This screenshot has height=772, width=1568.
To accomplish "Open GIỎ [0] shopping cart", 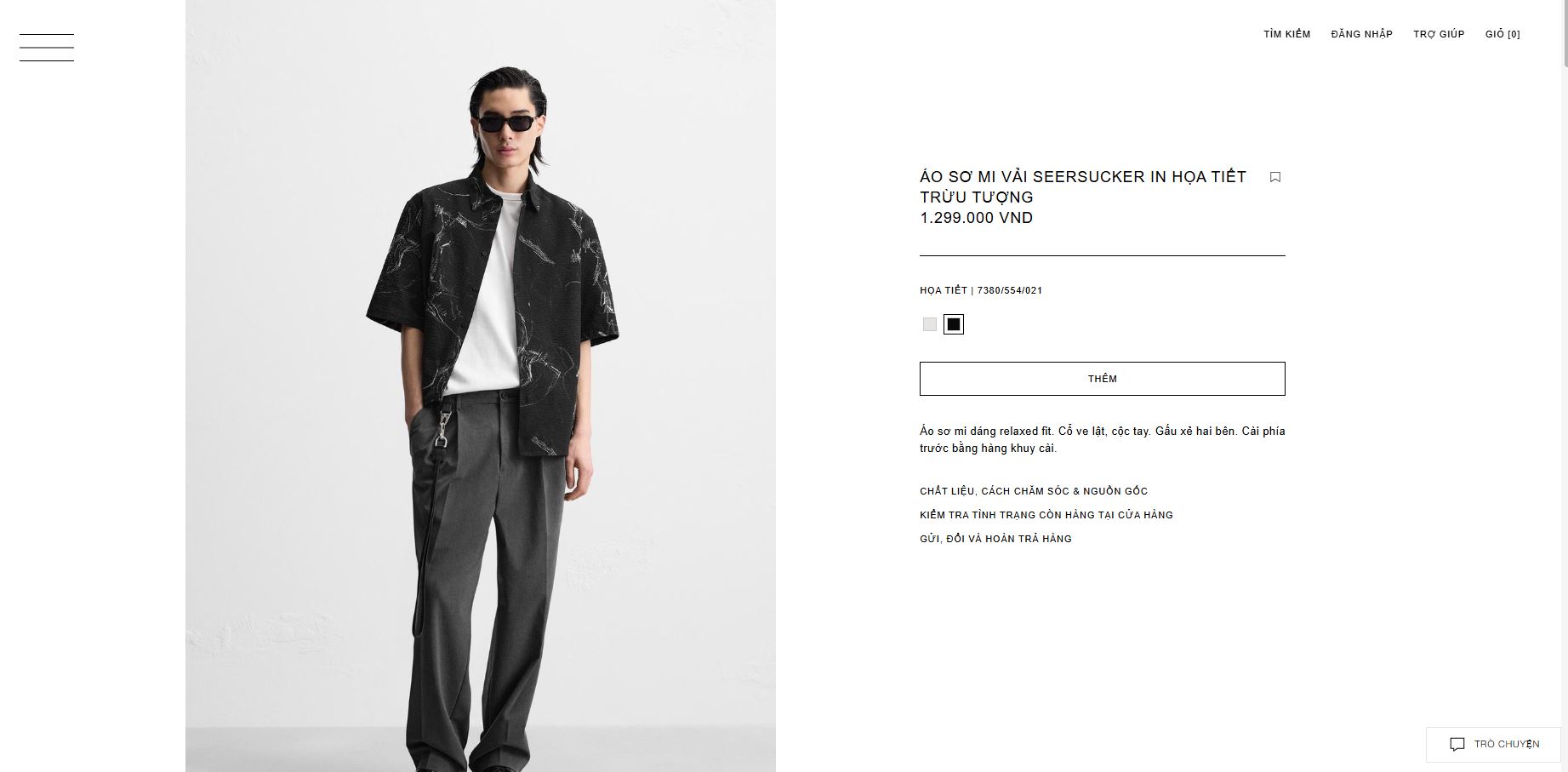I will point(1502,34).
